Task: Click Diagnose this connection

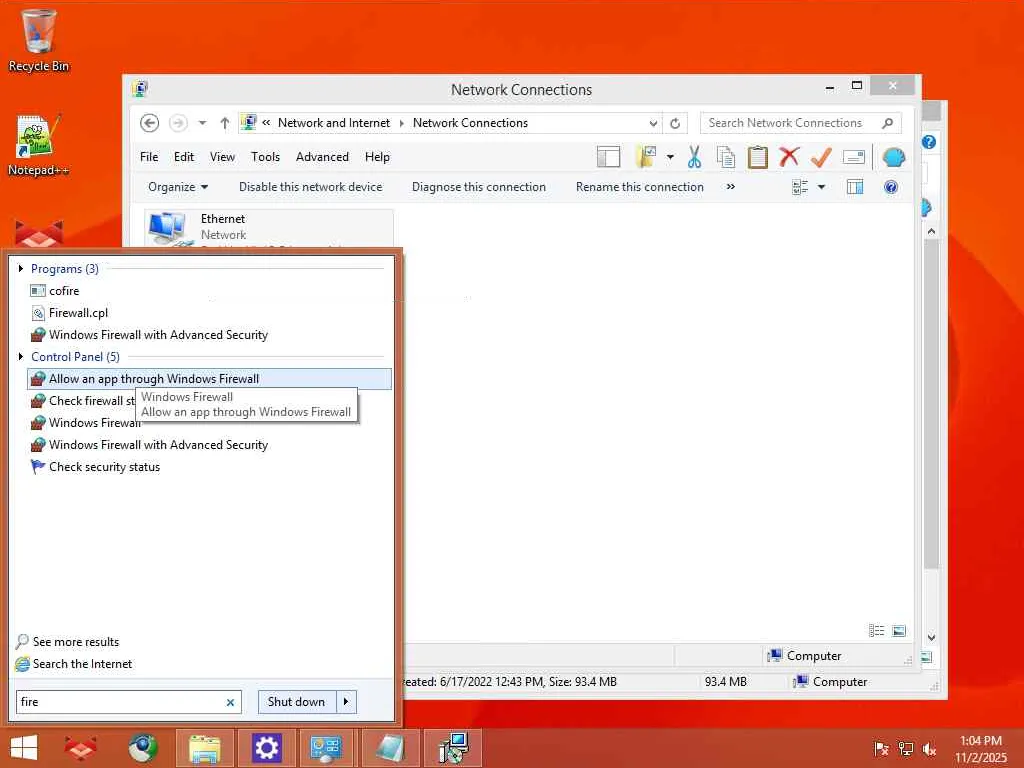Action: pyautogui.click(x=479, y=187)
